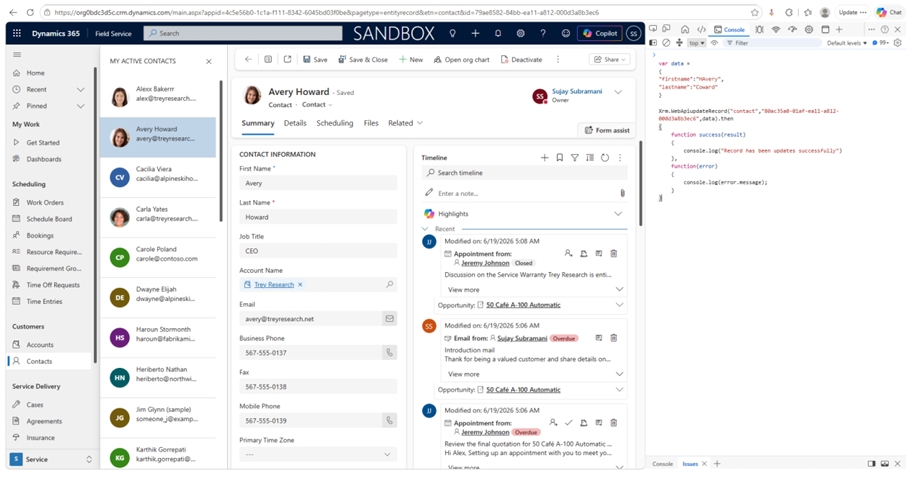Image resolution: width=922 pixels, height=499 pixels.
Task: Remove Trey Research from Account Name
Action: coord(300,284)
